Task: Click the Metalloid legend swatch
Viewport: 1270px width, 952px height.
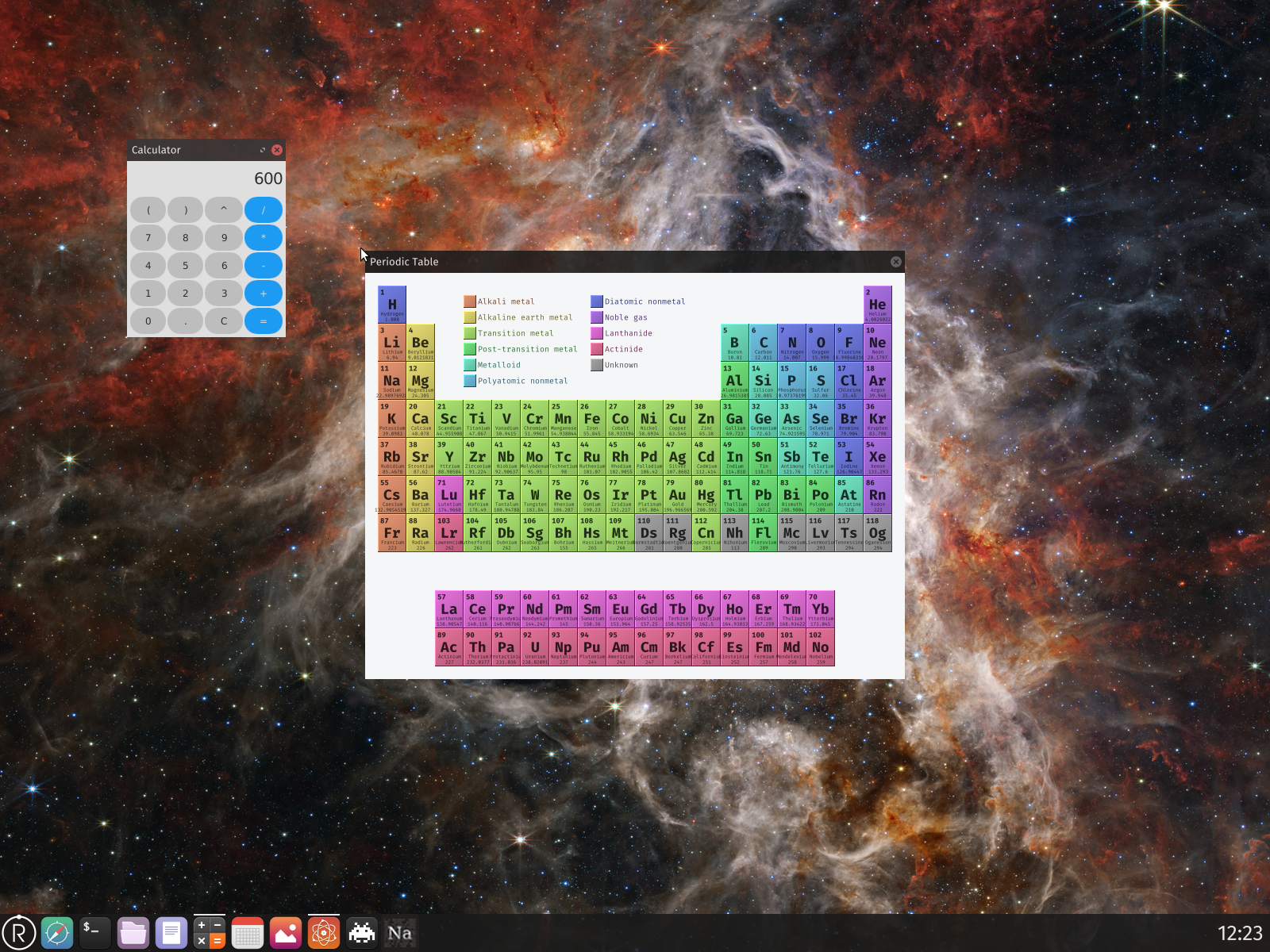Action: point(470,365)
